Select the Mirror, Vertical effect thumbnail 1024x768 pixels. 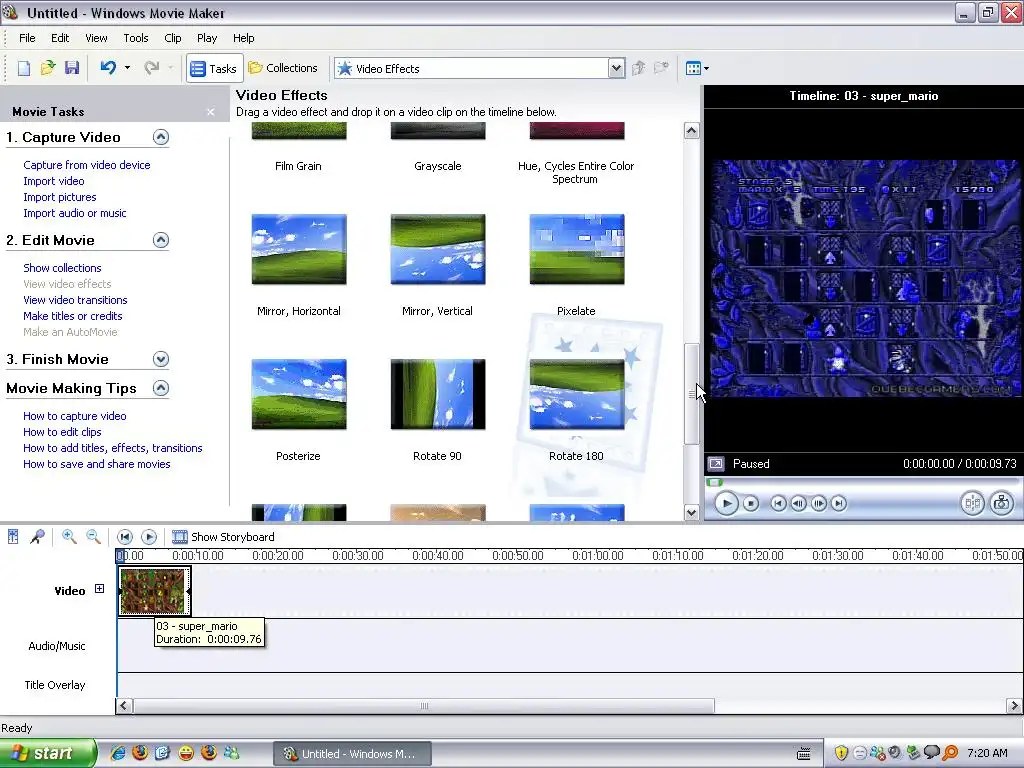pyautogui.click(x=438, y=249)
